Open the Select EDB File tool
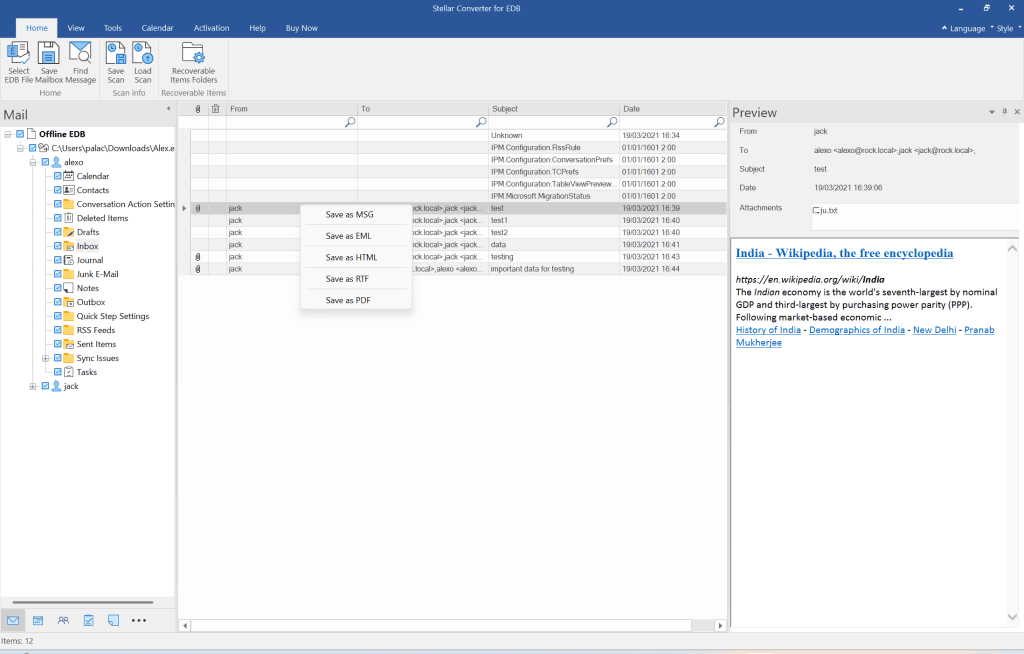 (x=18, y=62)
